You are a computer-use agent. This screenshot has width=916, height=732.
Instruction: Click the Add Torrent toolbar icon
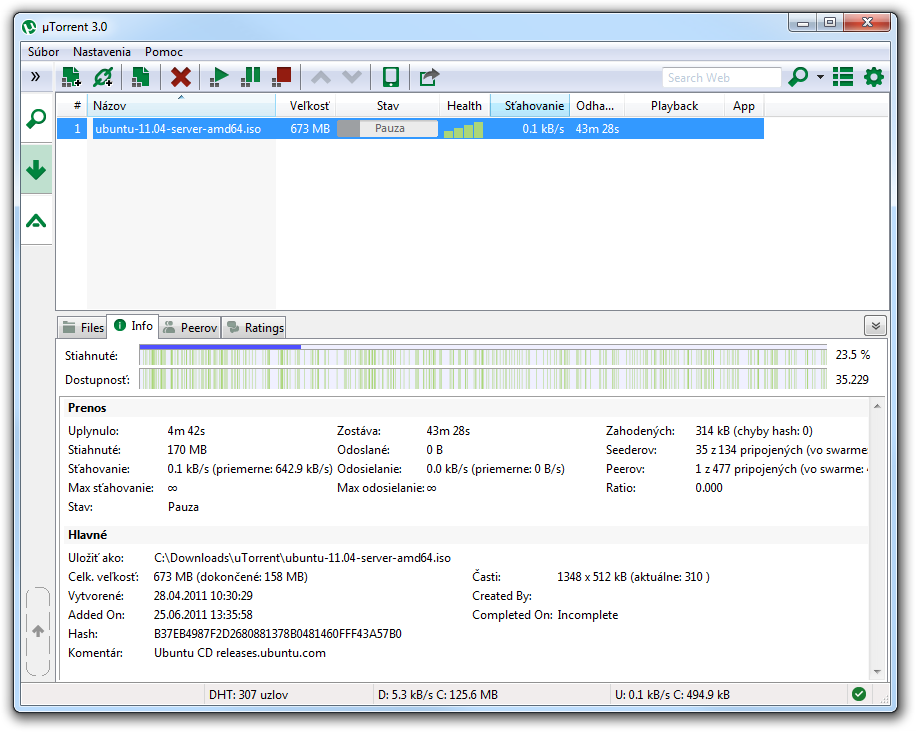[71, 77]
